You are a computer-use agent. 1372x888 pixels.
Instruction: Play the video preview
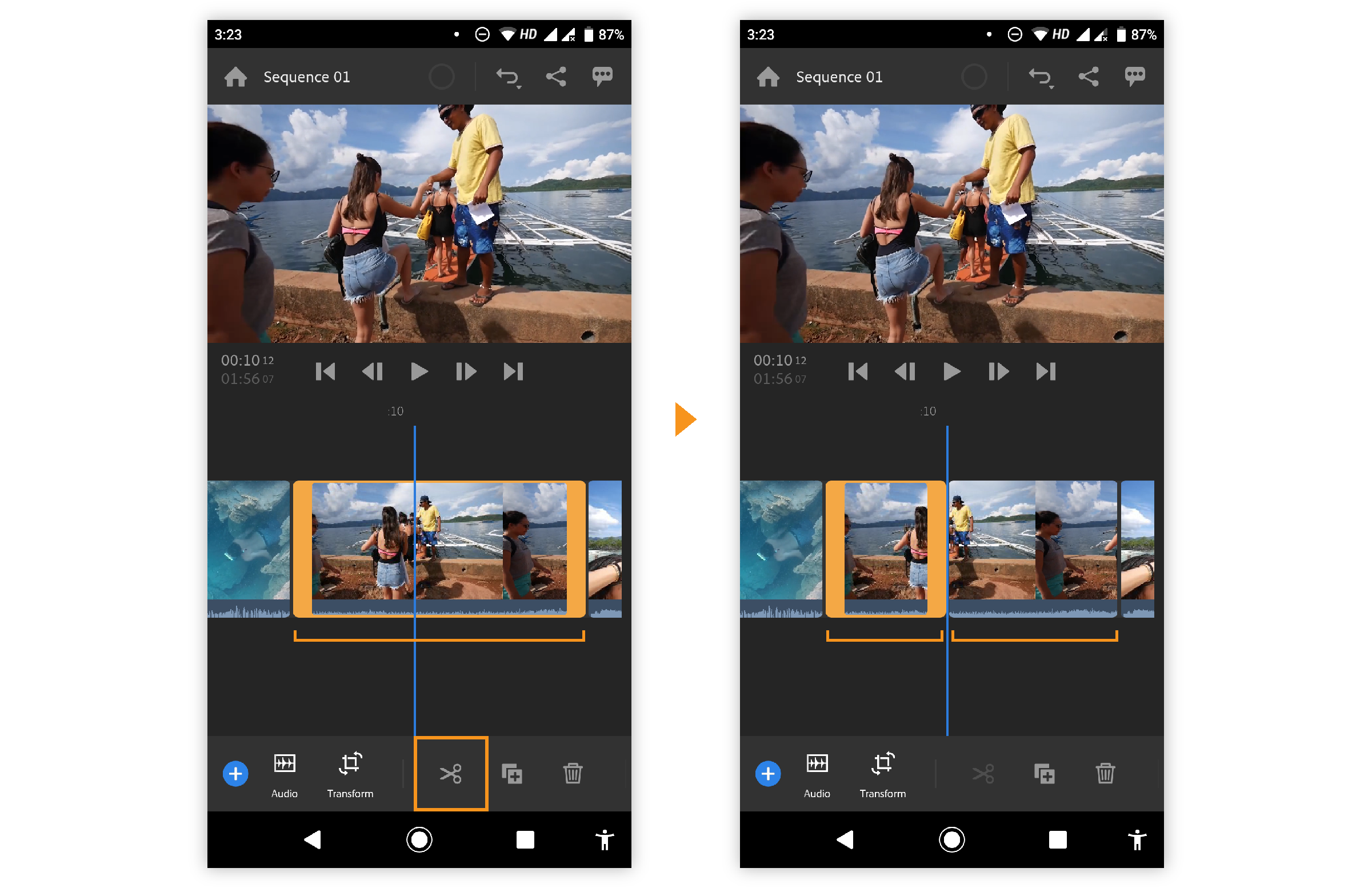click(x=419, y=371)
